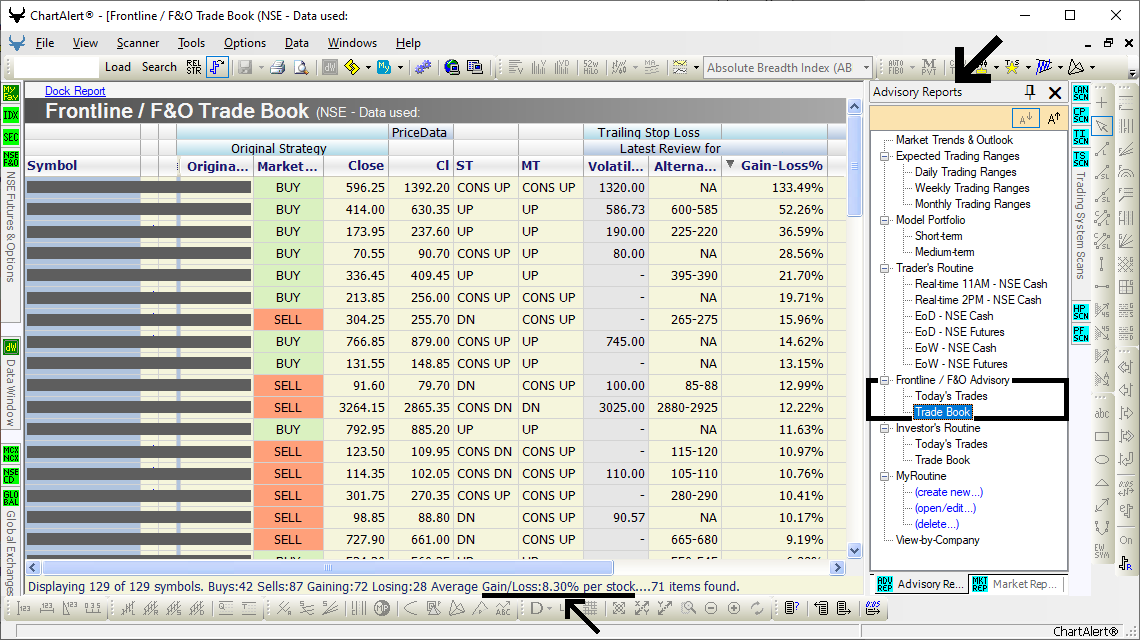Click the MCX NCX green sidebar icon
The width and height of the screenshot is (1140, 640).
(x=11, y=454)
